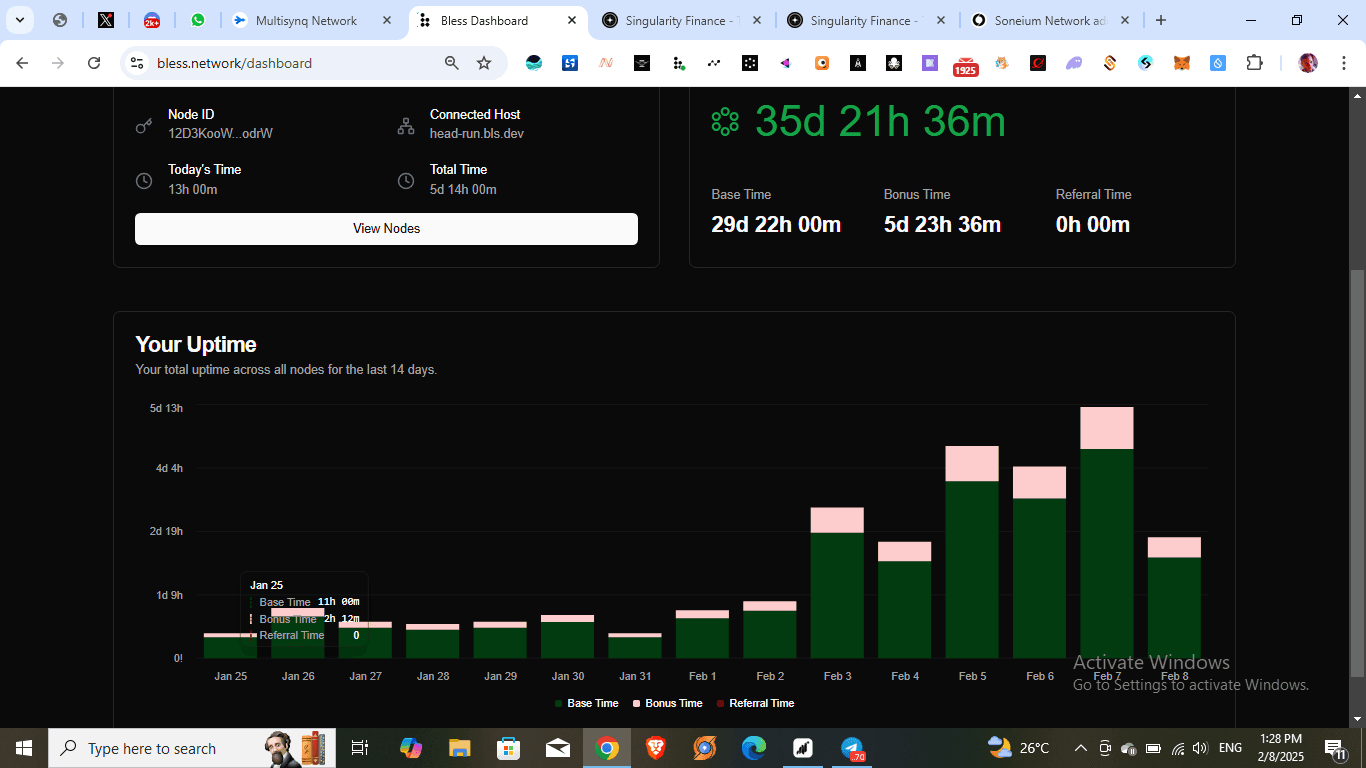This screenshot has width=1366, height=768.
Task: Toggle Base Time series in chart legend
Action: click(x=587, y=703)
